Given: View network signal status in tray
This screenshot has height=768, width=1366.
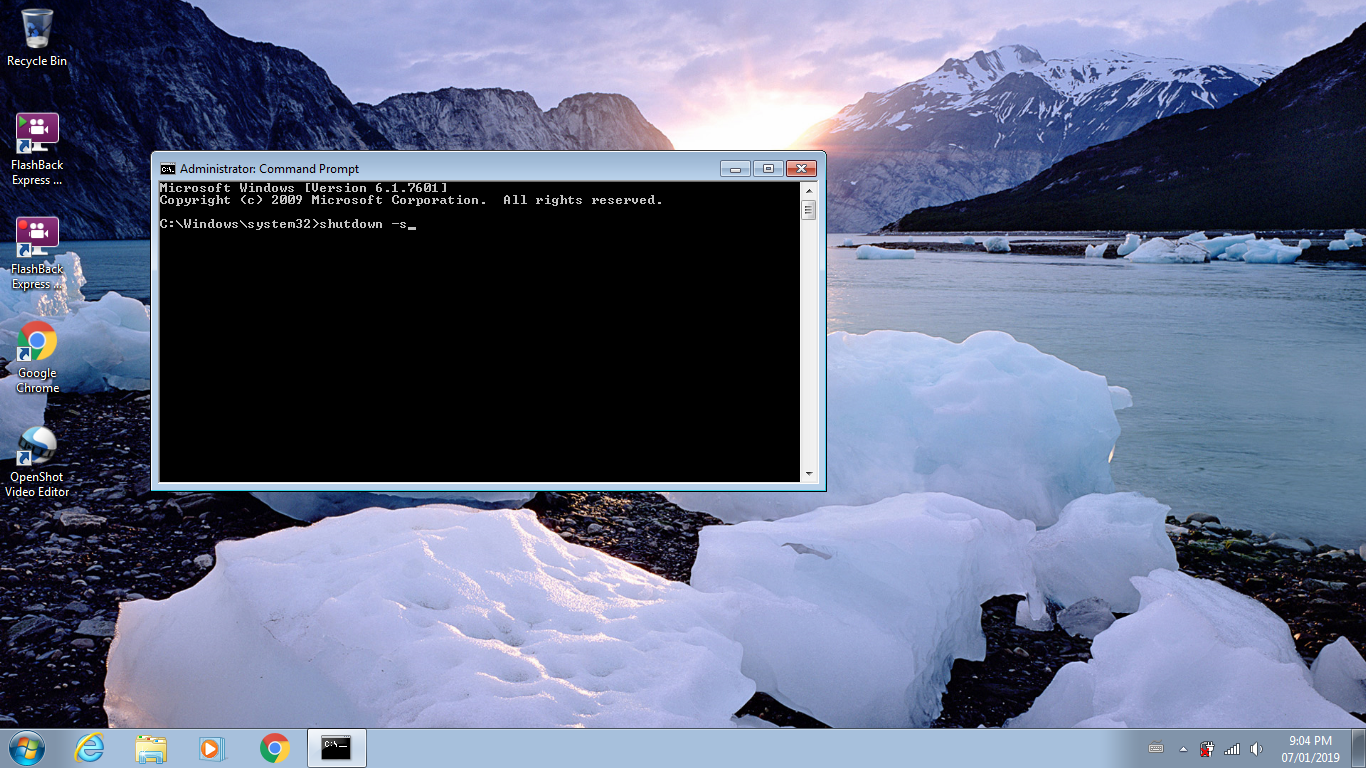Looking at the screenshot, I should (x=1231, y=748).
